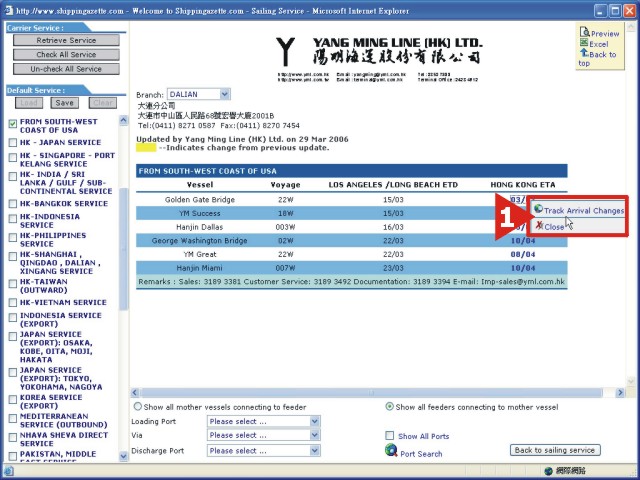Click the Vessel column header
This screenshot has width=640, height=480.
(200, 184)
